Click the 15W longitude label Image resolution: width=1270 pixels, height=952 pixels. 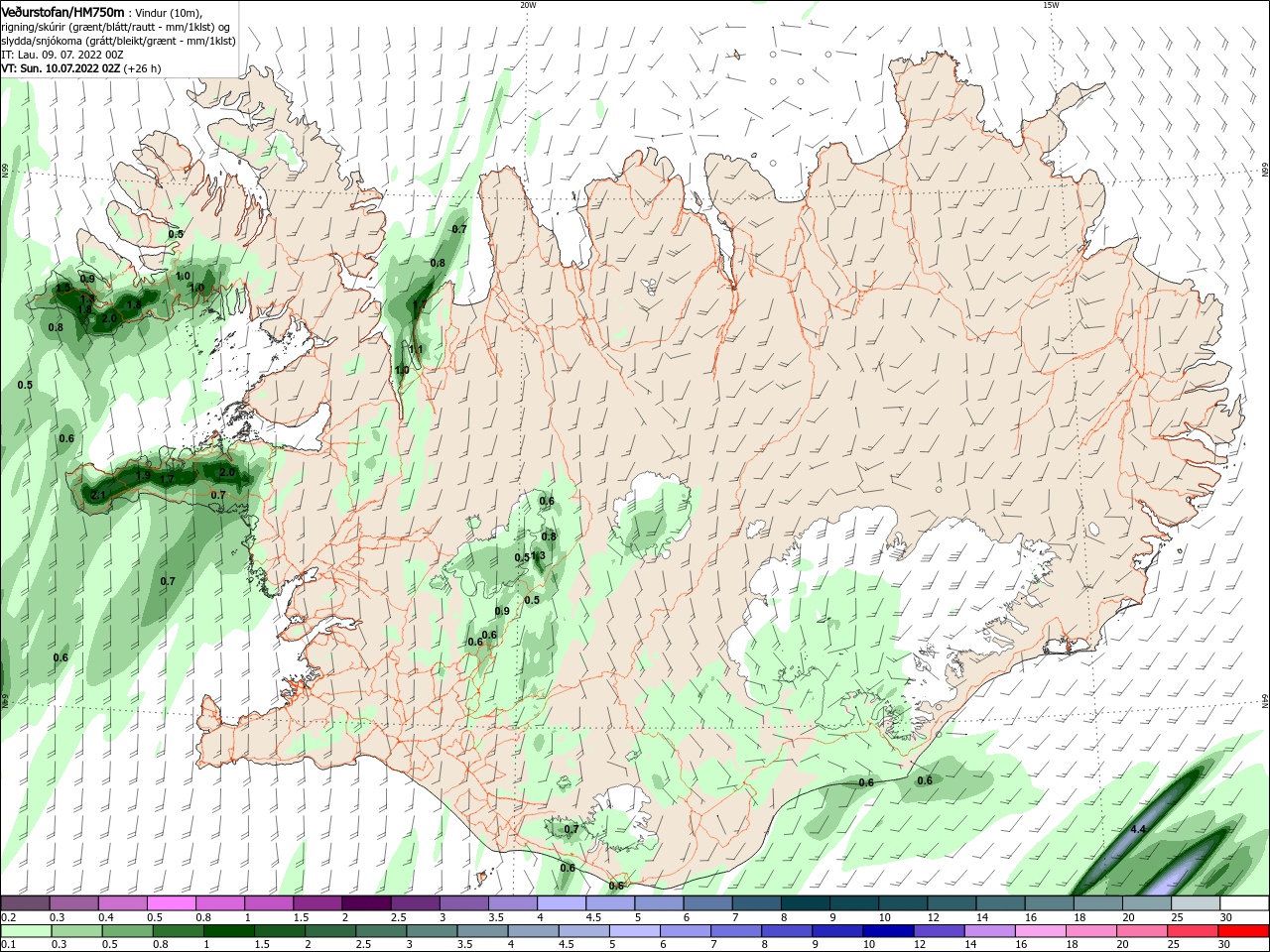(1050, 5)
